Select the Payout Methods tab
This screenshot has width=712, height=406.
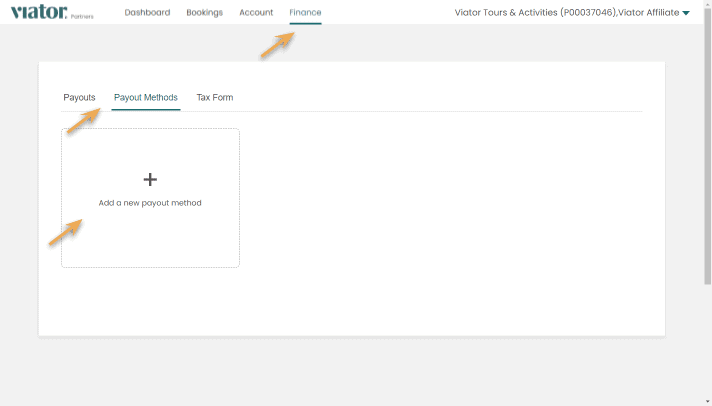pyautogui.click(x=146, y=98)
